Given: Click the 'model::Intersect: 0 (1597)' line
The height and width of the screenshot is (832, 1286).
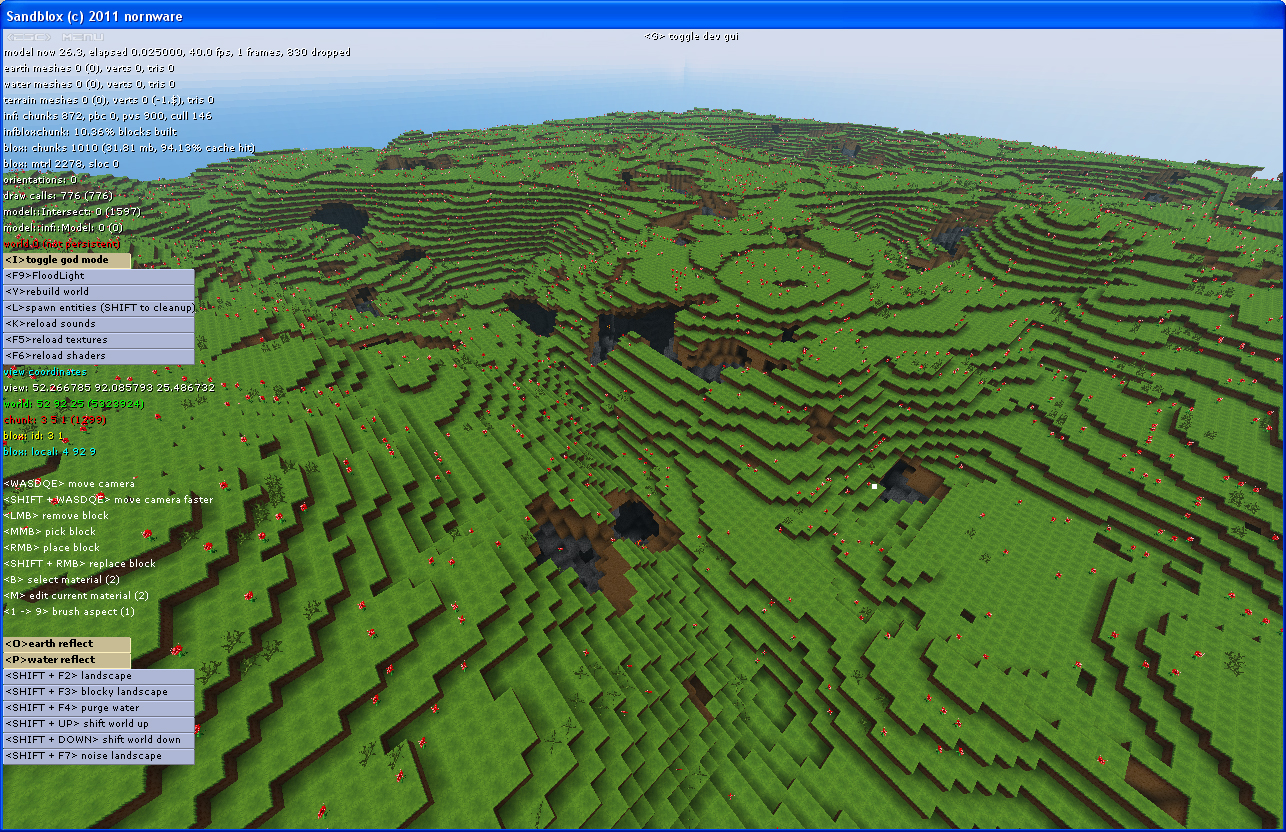Looking at the screenshot, I should (x=72, y=212).
